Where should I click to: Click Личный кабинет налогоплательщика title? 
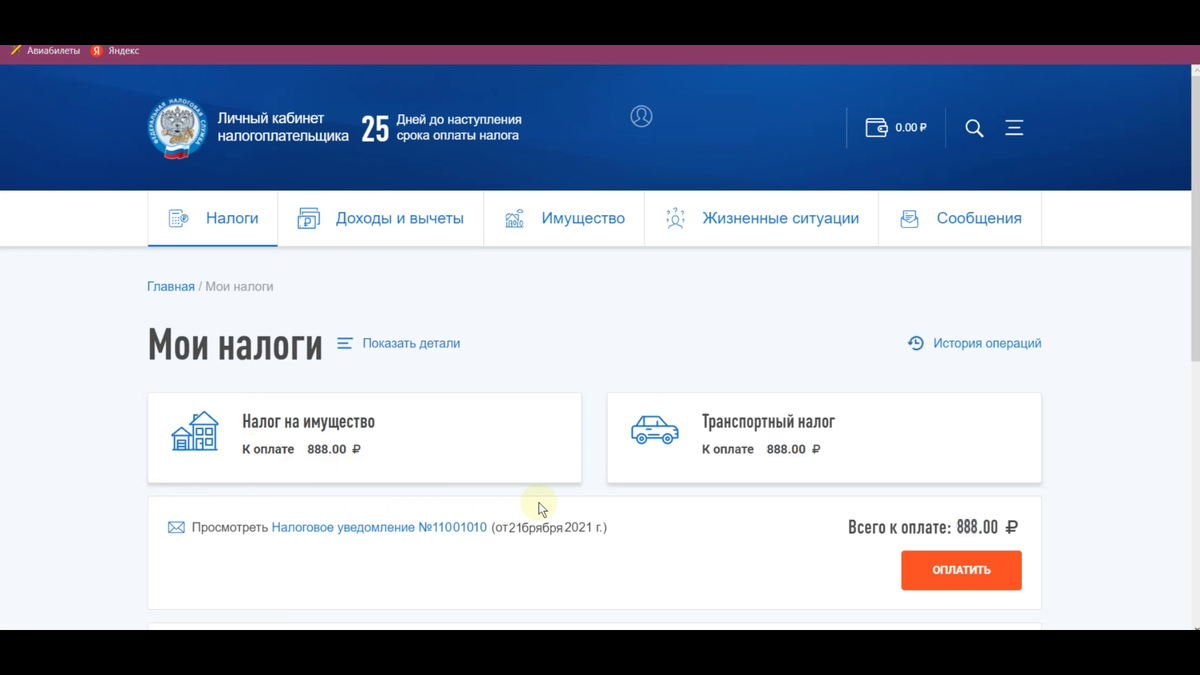click(x=283, y=127)
